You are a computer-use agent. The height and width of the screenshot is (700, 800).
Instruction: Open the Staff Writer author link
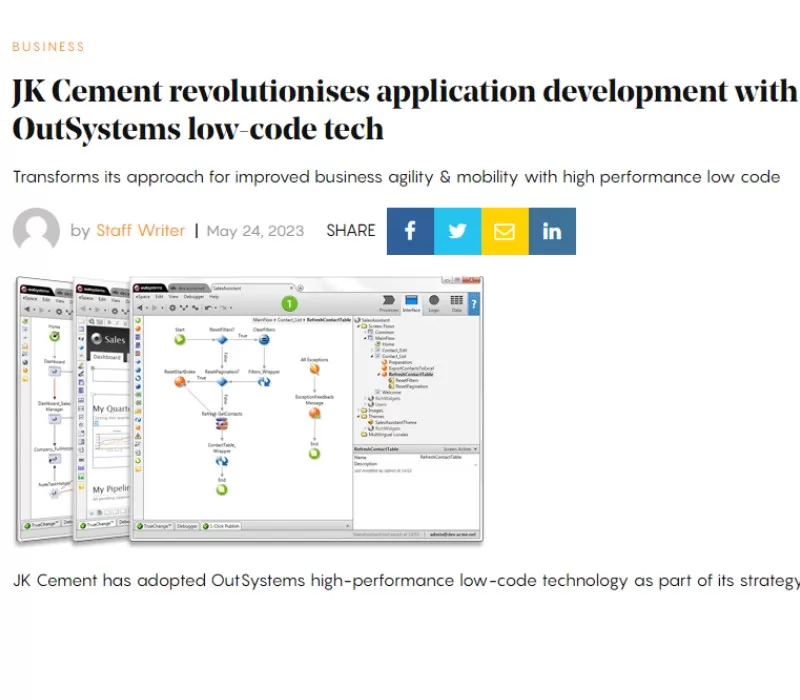tap(140, 231)
